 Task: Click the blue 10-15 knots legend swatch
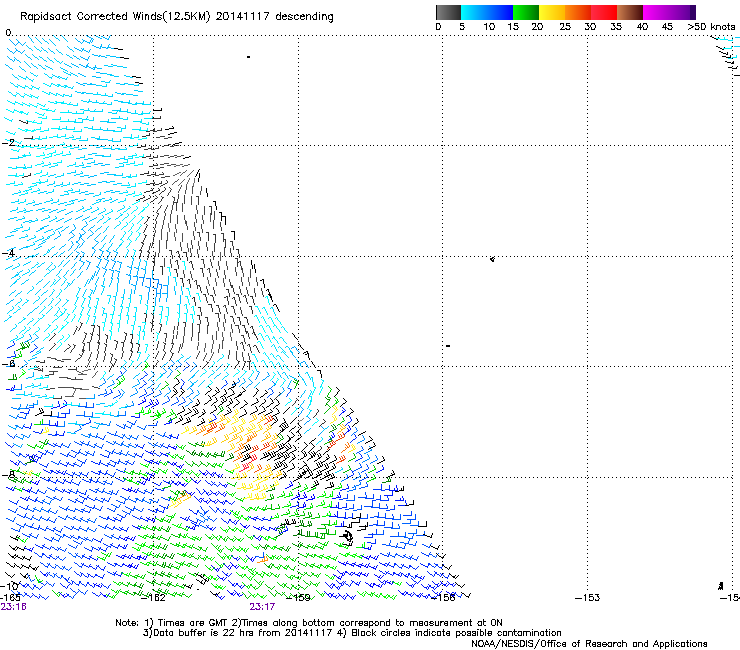(500, 12)
